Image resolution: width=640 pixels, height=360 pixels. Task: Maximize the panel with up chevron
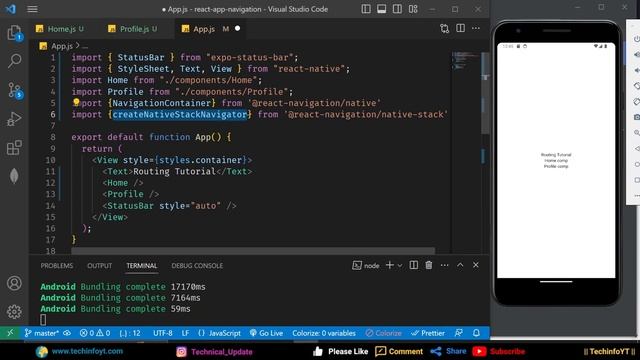(x=460, y=265)
